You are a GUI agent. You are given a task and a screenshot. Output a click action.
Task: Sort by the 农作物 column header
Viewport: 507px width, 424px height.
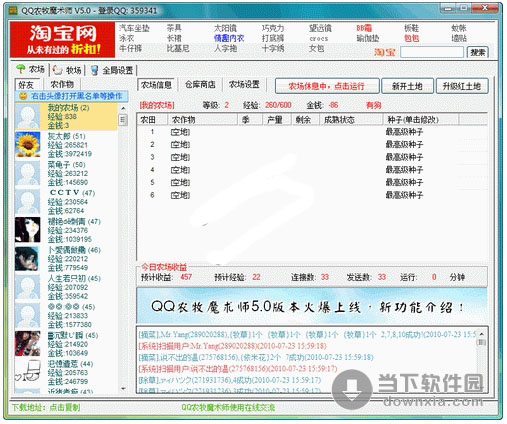pos(202,120)
